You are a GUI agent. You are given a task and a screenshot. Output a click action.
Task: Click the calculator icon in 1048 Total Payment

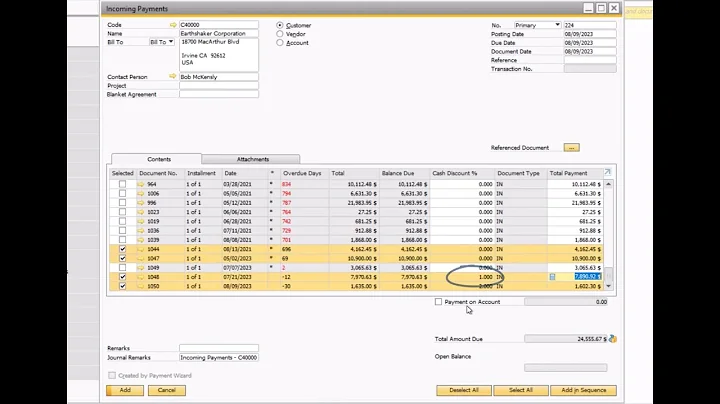click(x=552, y=277)
